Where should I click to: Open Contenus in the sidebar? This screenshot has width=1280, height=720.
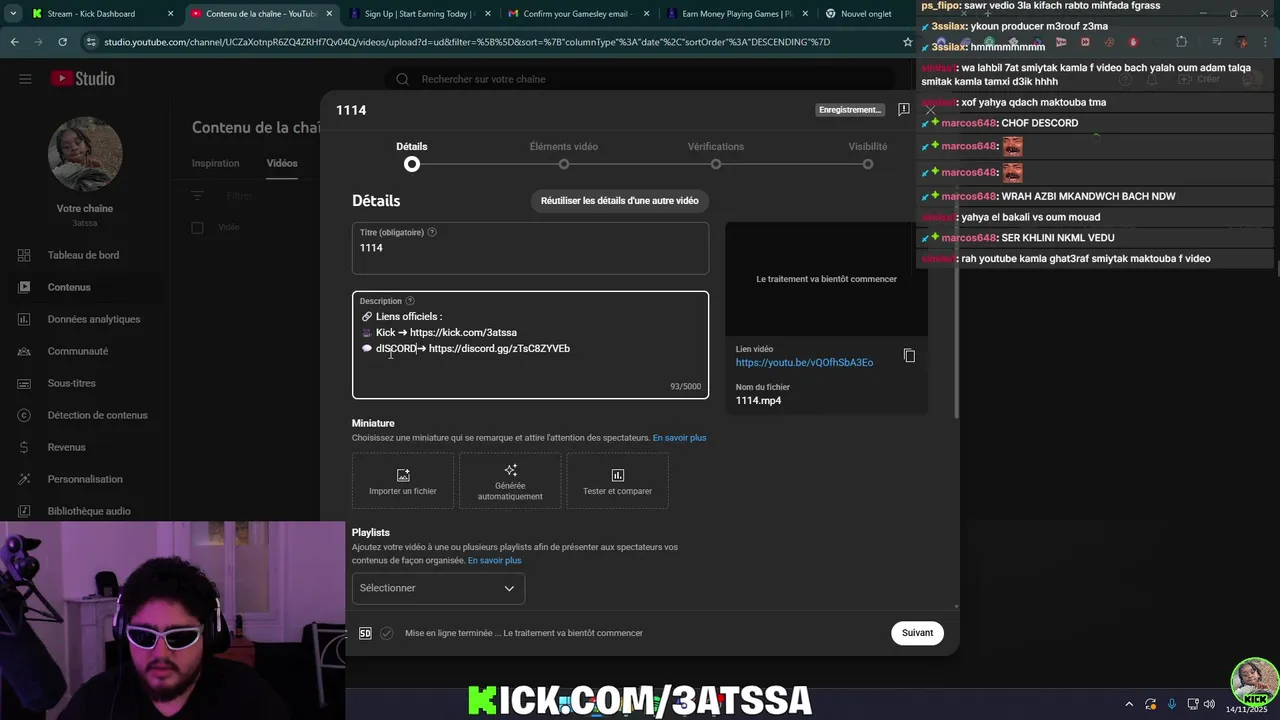click(69, 287)
